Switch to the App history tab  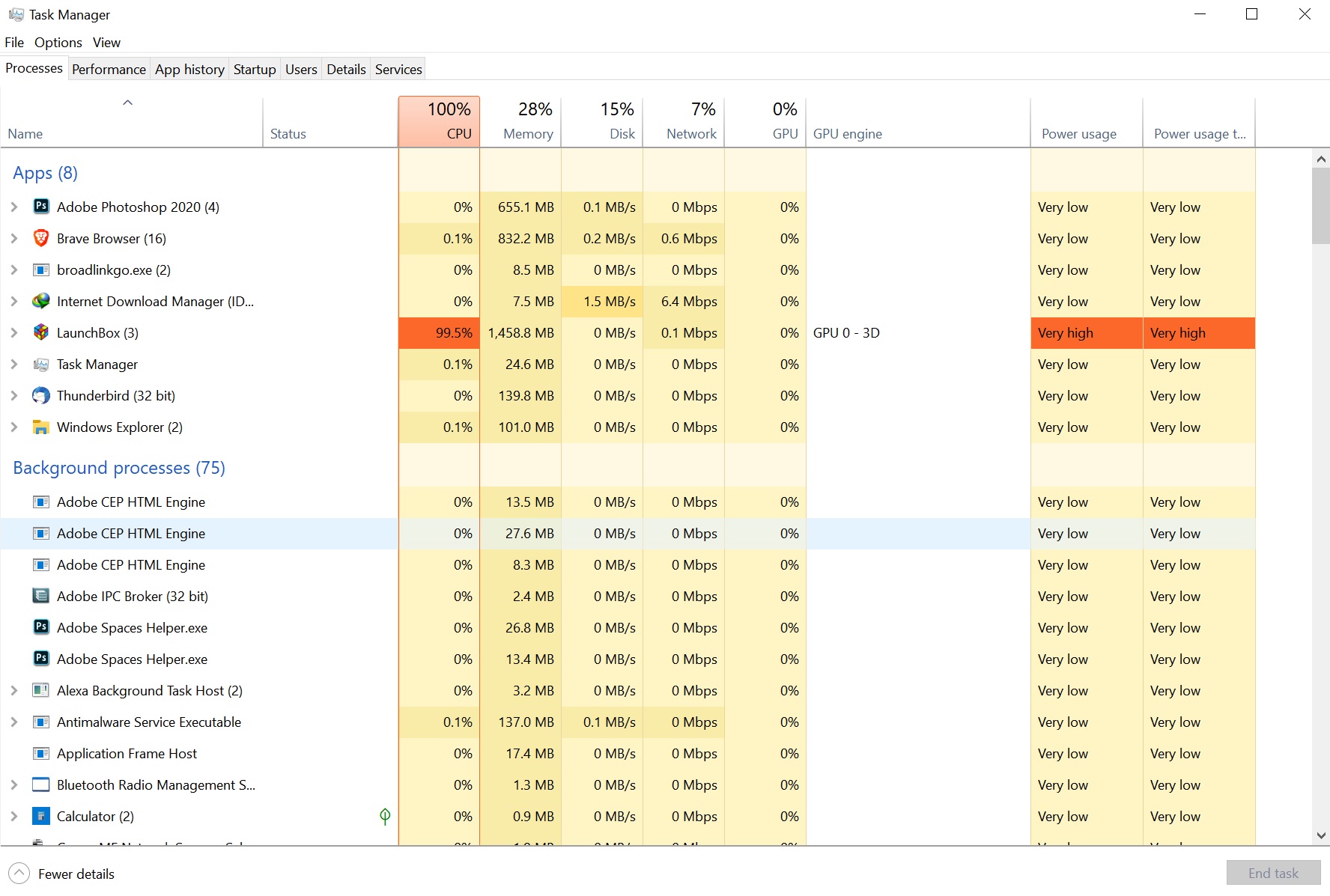click(x=189, y=69)
